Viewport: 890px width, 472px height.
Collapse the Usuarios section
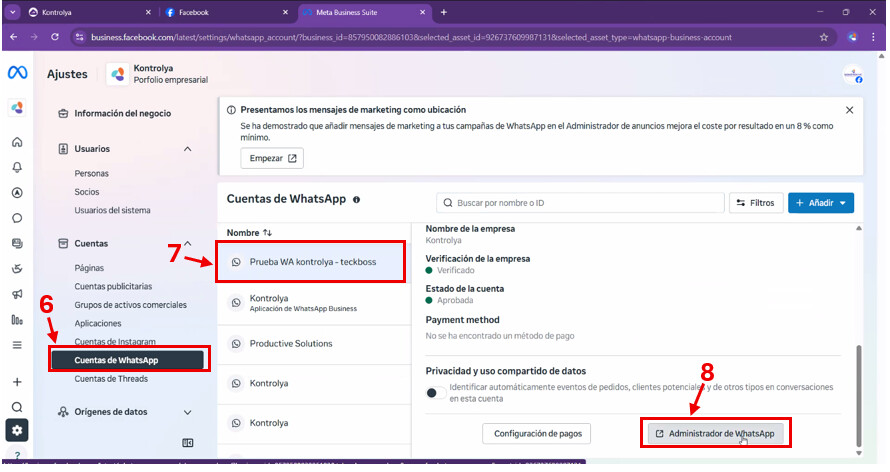coord(188,149)
